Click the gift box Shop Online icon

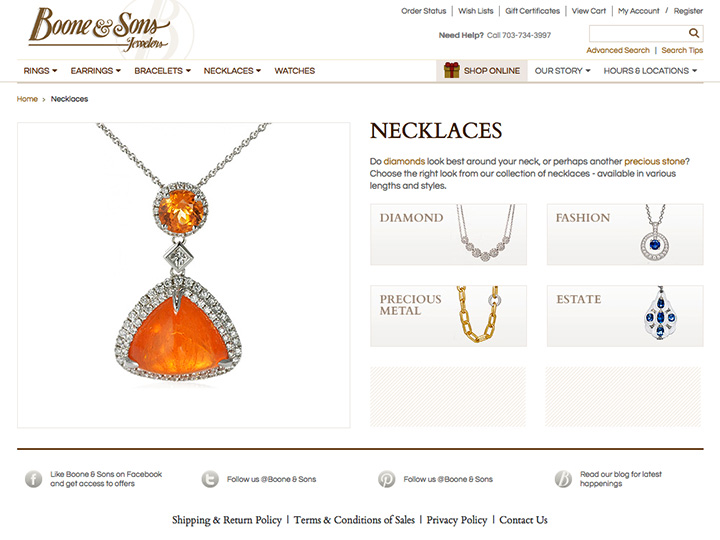[x=451, y=70]
